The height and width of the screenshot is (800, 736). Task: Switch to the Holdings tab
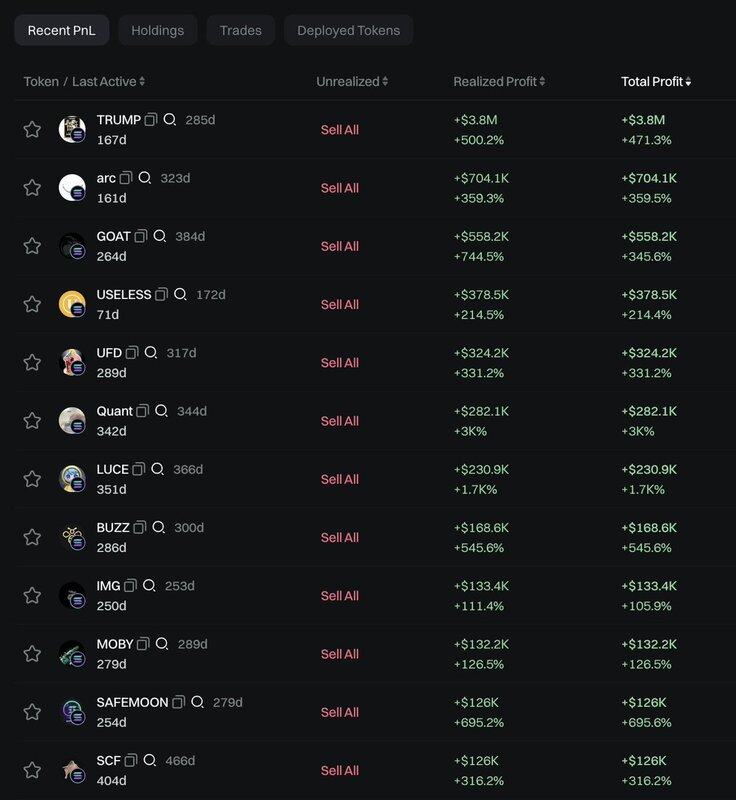click(x=157, y=30)
